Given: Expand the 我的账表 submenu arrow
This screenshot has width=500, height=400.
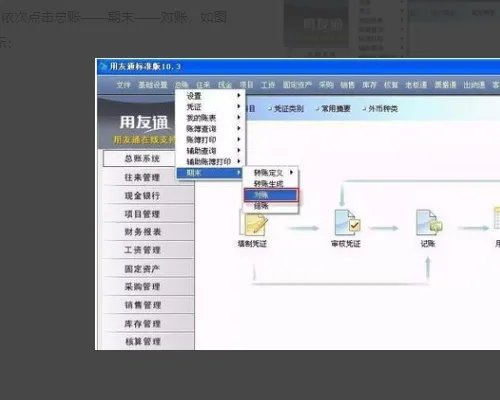Looking at the screenshot, I should pos(239,117).
